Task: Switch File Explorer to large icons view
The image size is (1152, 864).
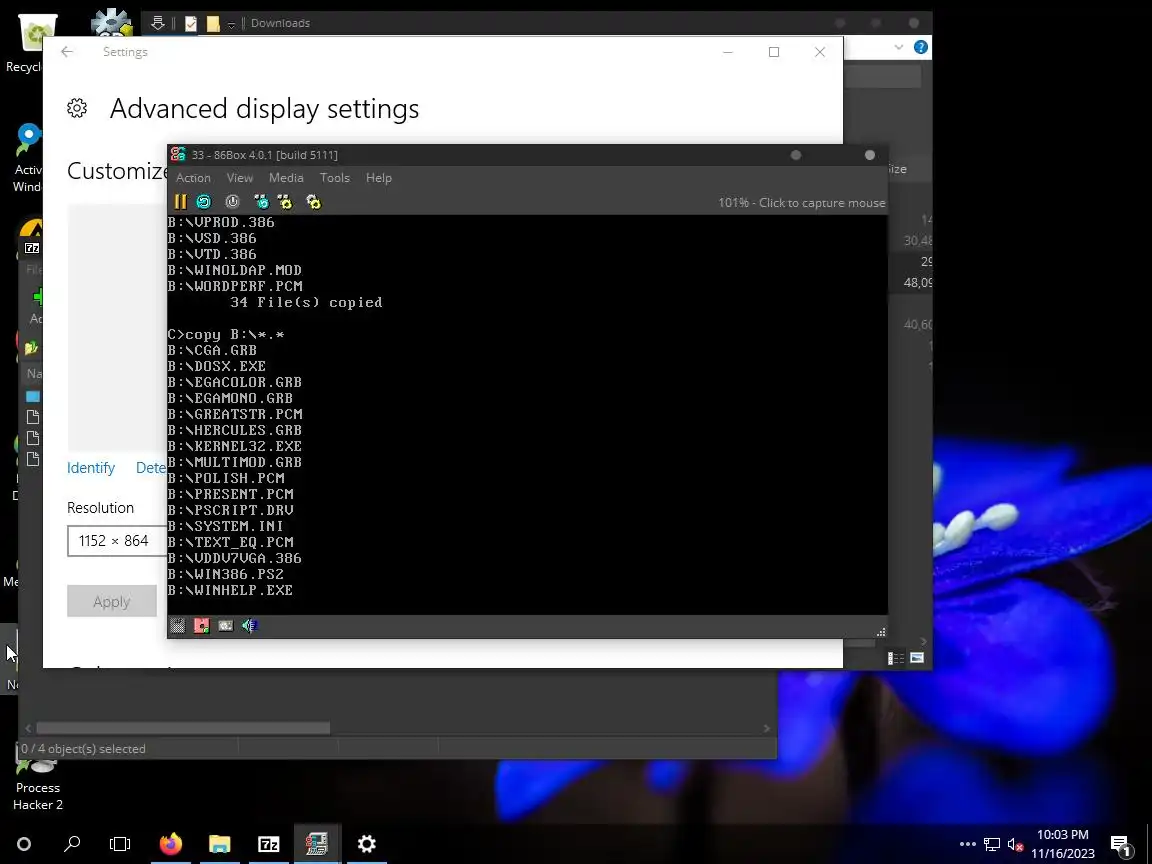Action: tap(917, 658)
